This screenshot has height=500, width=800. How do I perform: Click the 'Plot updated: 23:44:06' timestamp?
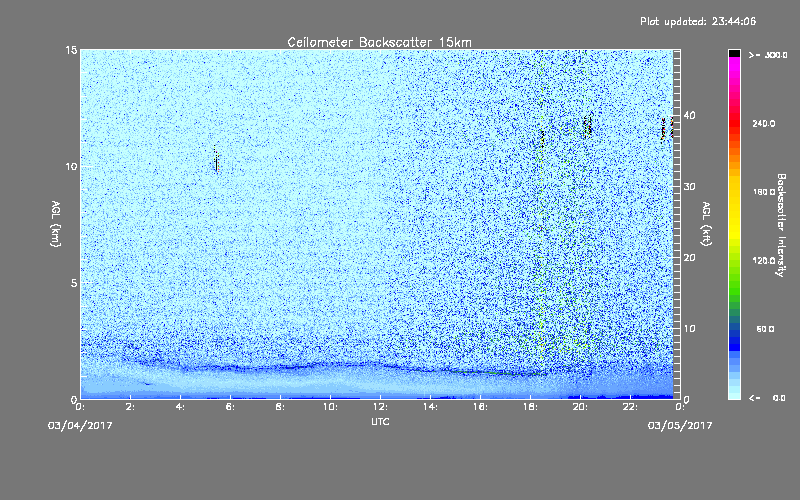698,21
